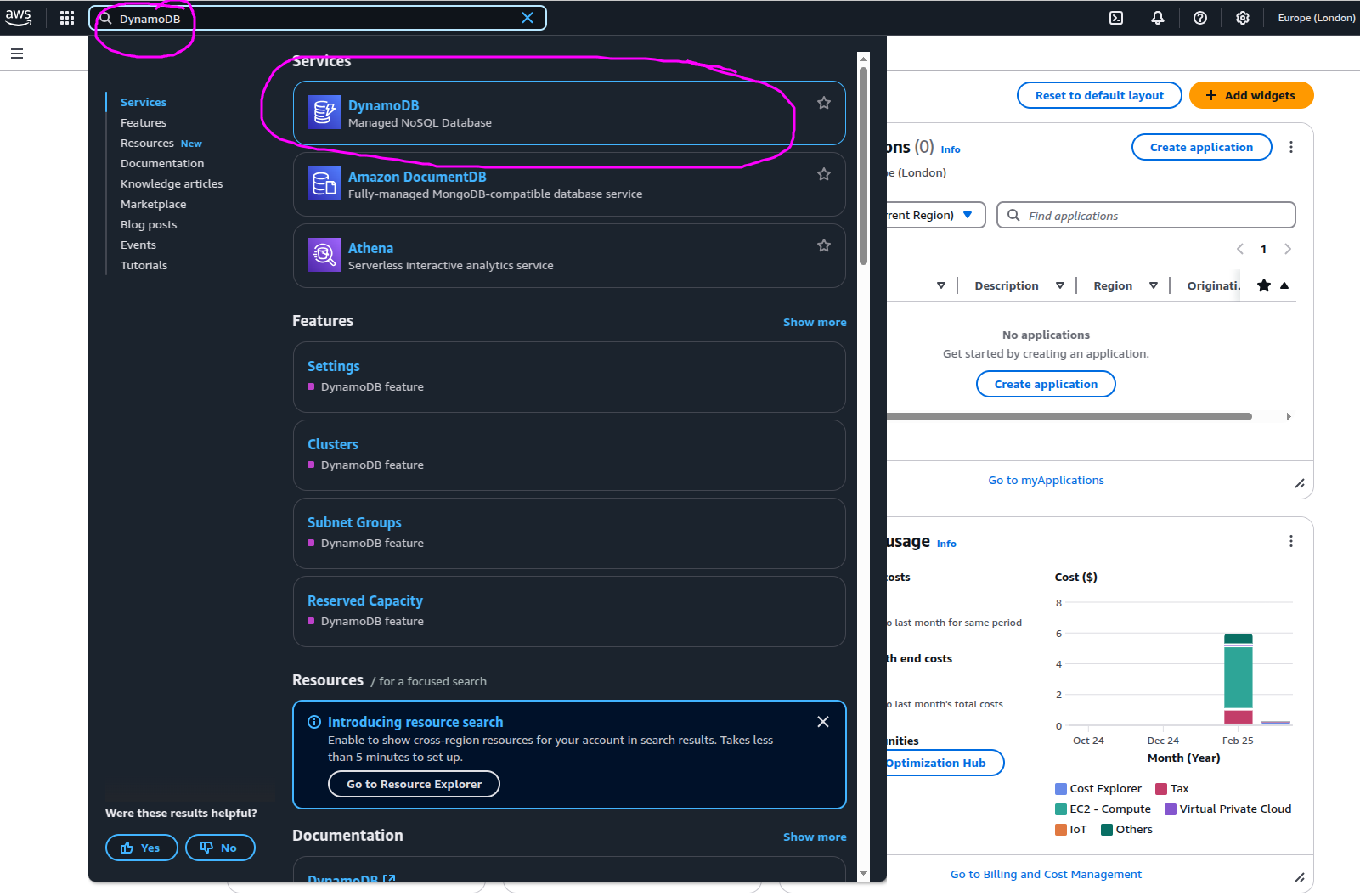Open the Description column sort arrow

(1059, 286)
